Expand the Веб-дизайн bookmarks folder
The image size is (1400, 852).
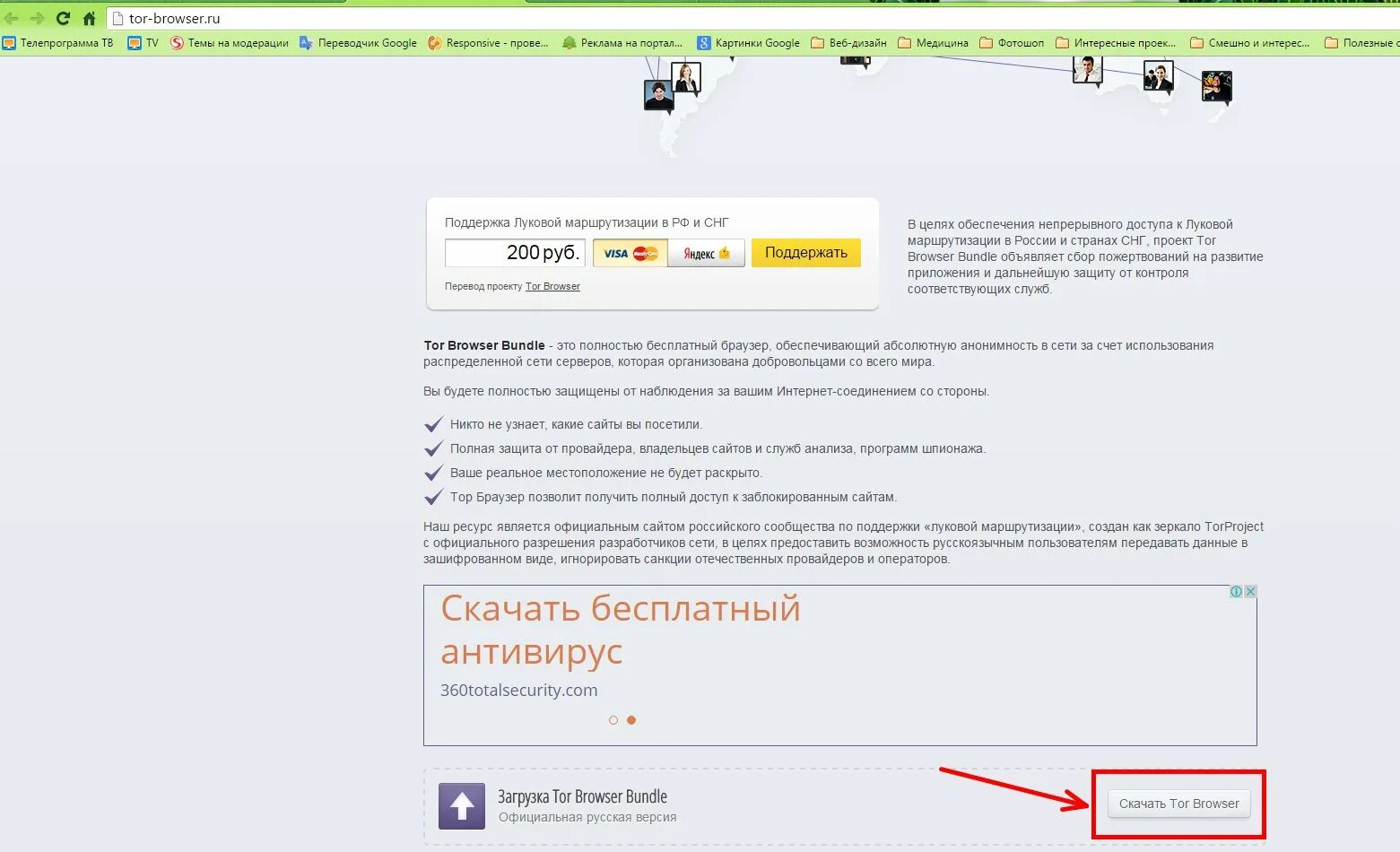click(x=848, y=42)
